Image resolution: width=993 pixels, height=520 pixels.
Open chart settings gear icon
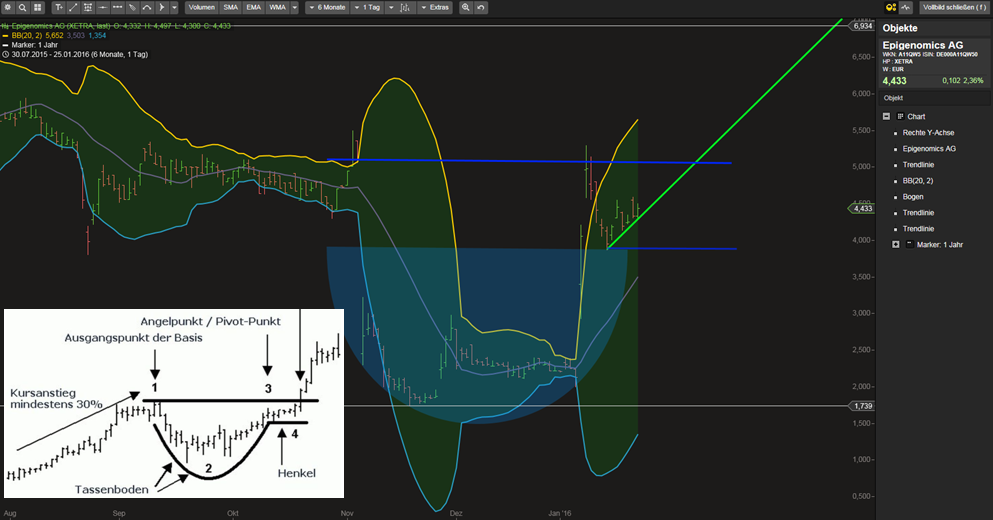tap(8, 8)
